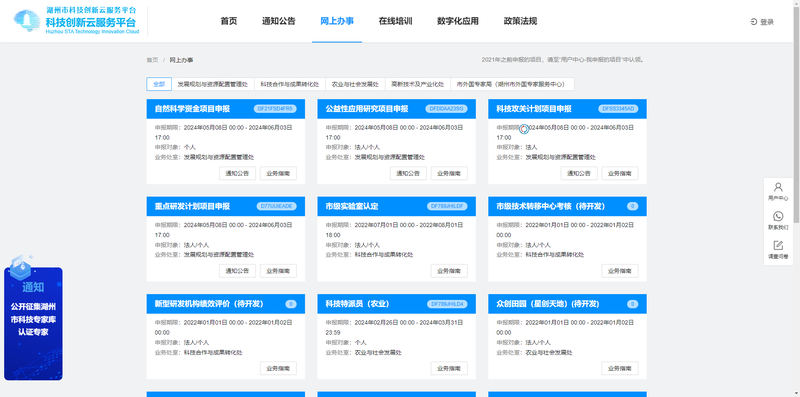Open 通知公告 for 重点研发计划项目申报
Image resolution: width=800 pixels, height=397 pixels.
tap(237, 271)
